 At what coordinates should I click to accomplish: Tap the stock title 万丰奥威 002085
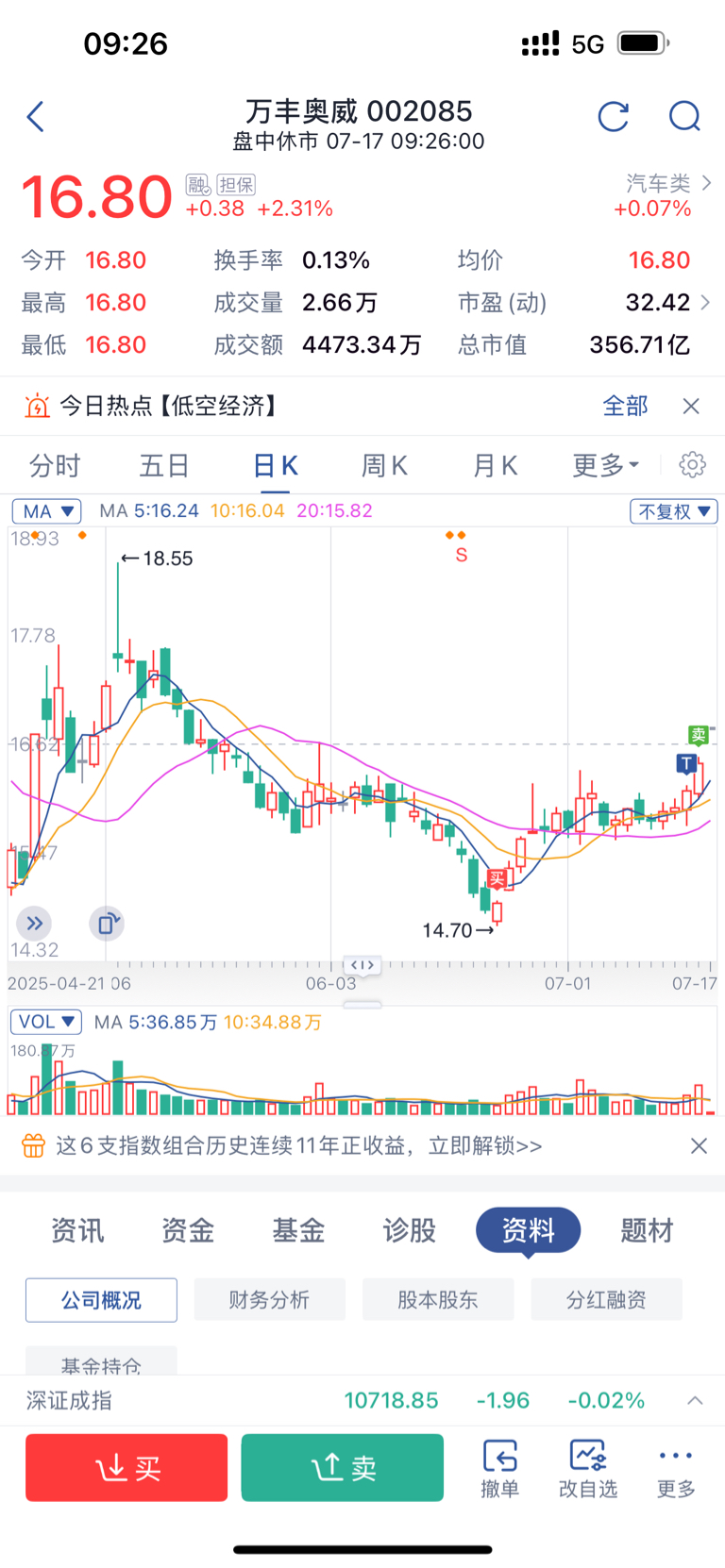click(x=359, y=111)
